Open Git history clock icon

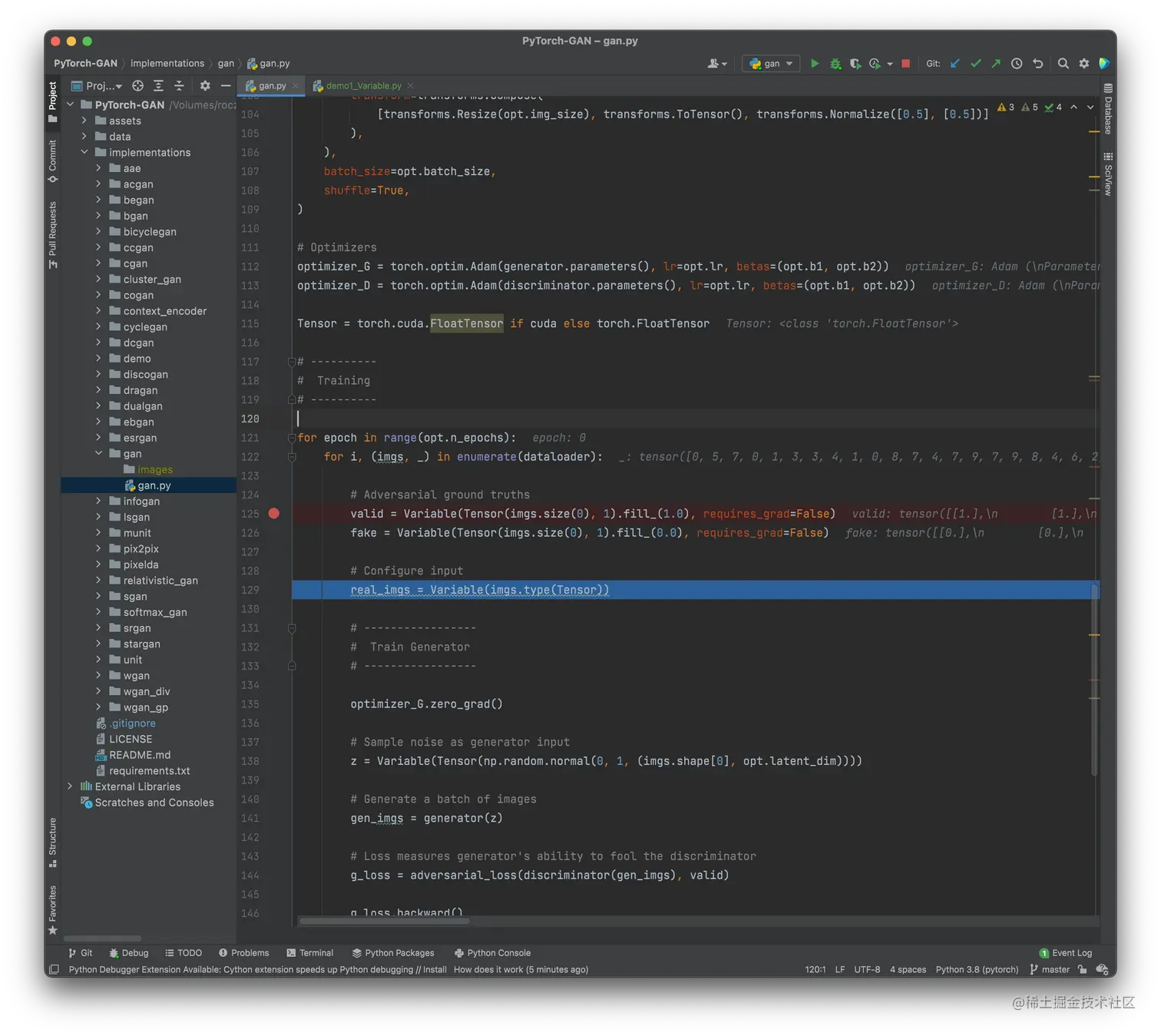click(x=1017, y=64)
